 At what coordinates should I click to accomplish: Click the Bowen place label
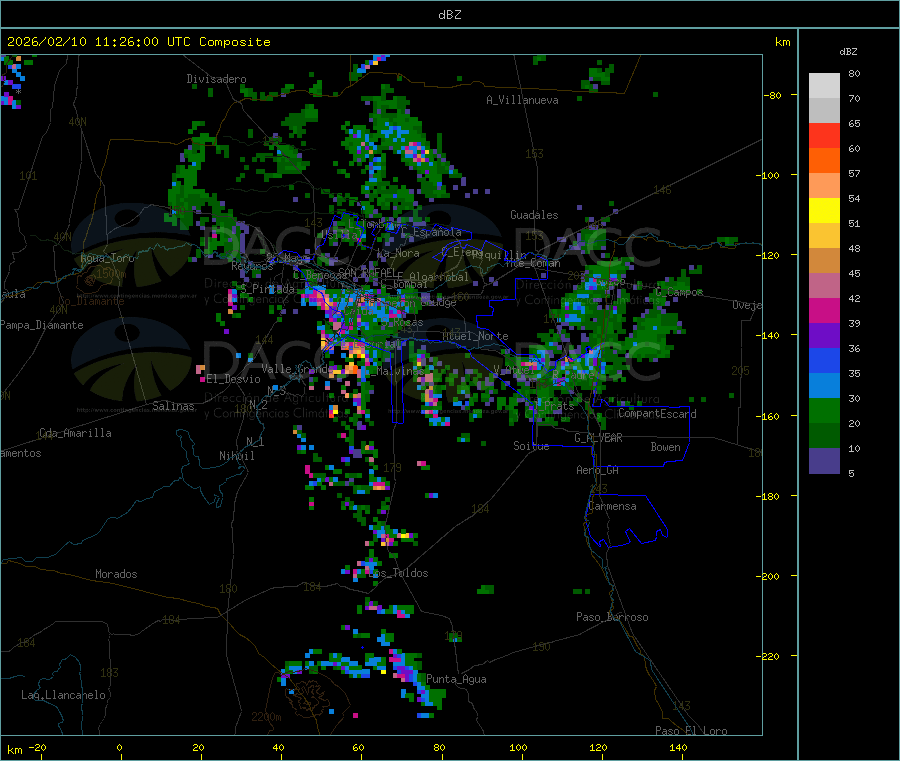pyautogui.click(x=665, y=447)
